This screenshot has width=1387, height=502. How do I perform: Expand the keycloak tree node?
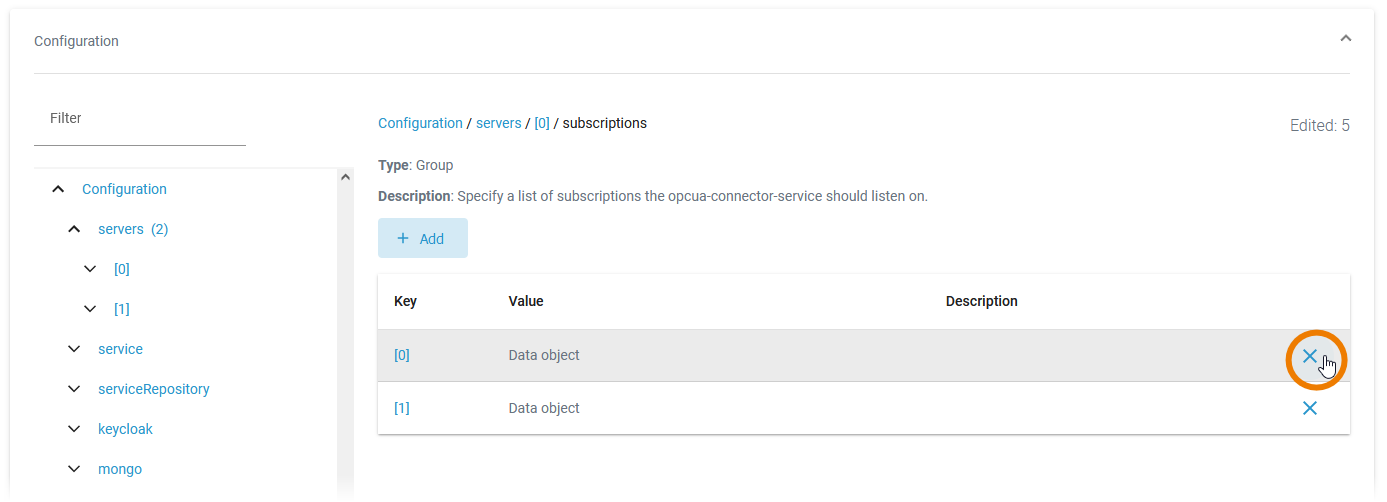pyautogui.click(x=74, y=429)
